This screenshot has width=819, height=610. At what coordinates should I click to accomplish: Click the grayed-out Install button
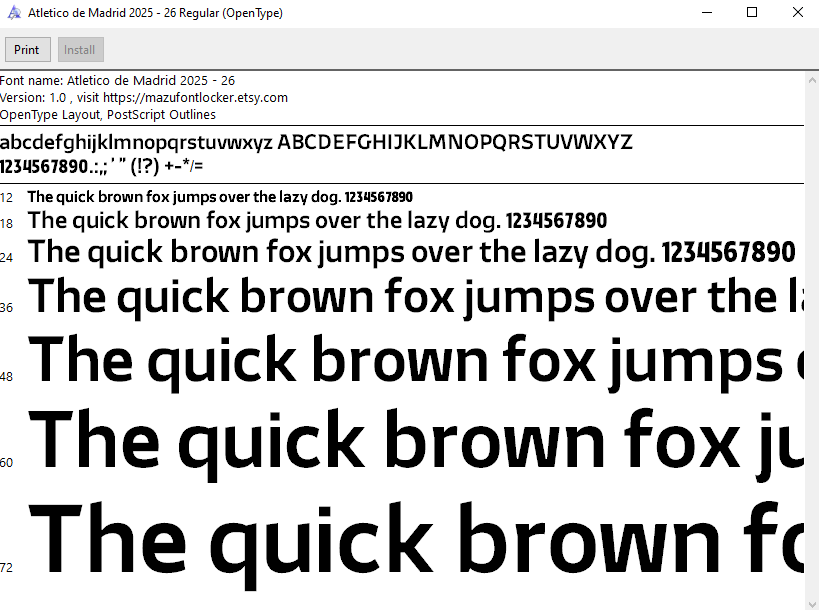[80, 50]
